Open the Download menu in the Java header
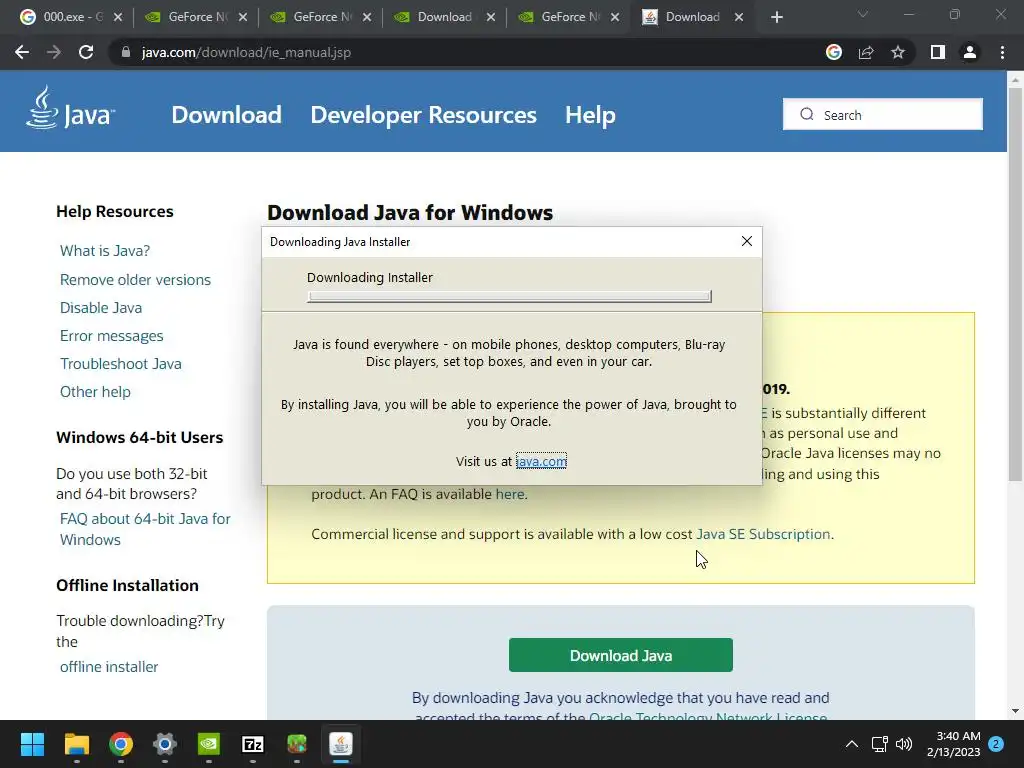This screenshot has width=1024, height=768. pyautogui.click(x=226, y=115)
